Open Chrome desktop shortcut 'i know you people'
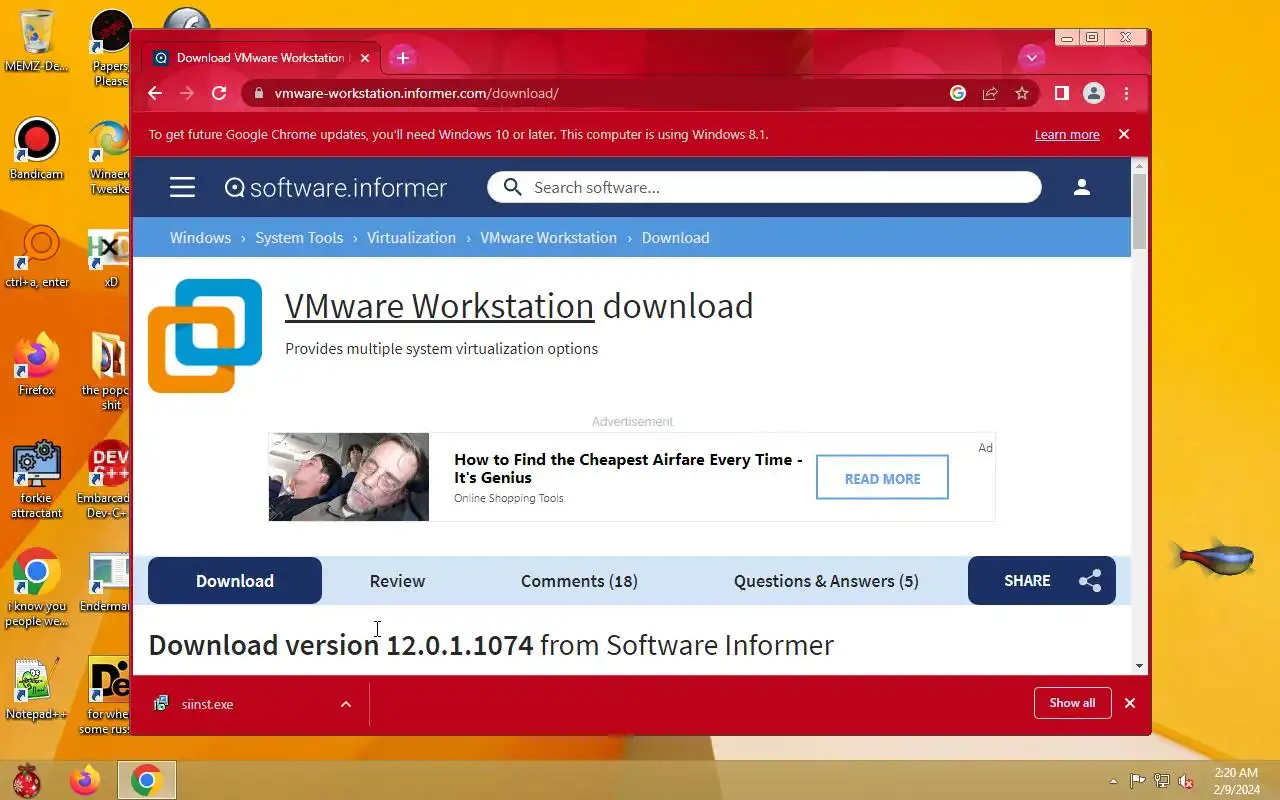 (37, 588)
